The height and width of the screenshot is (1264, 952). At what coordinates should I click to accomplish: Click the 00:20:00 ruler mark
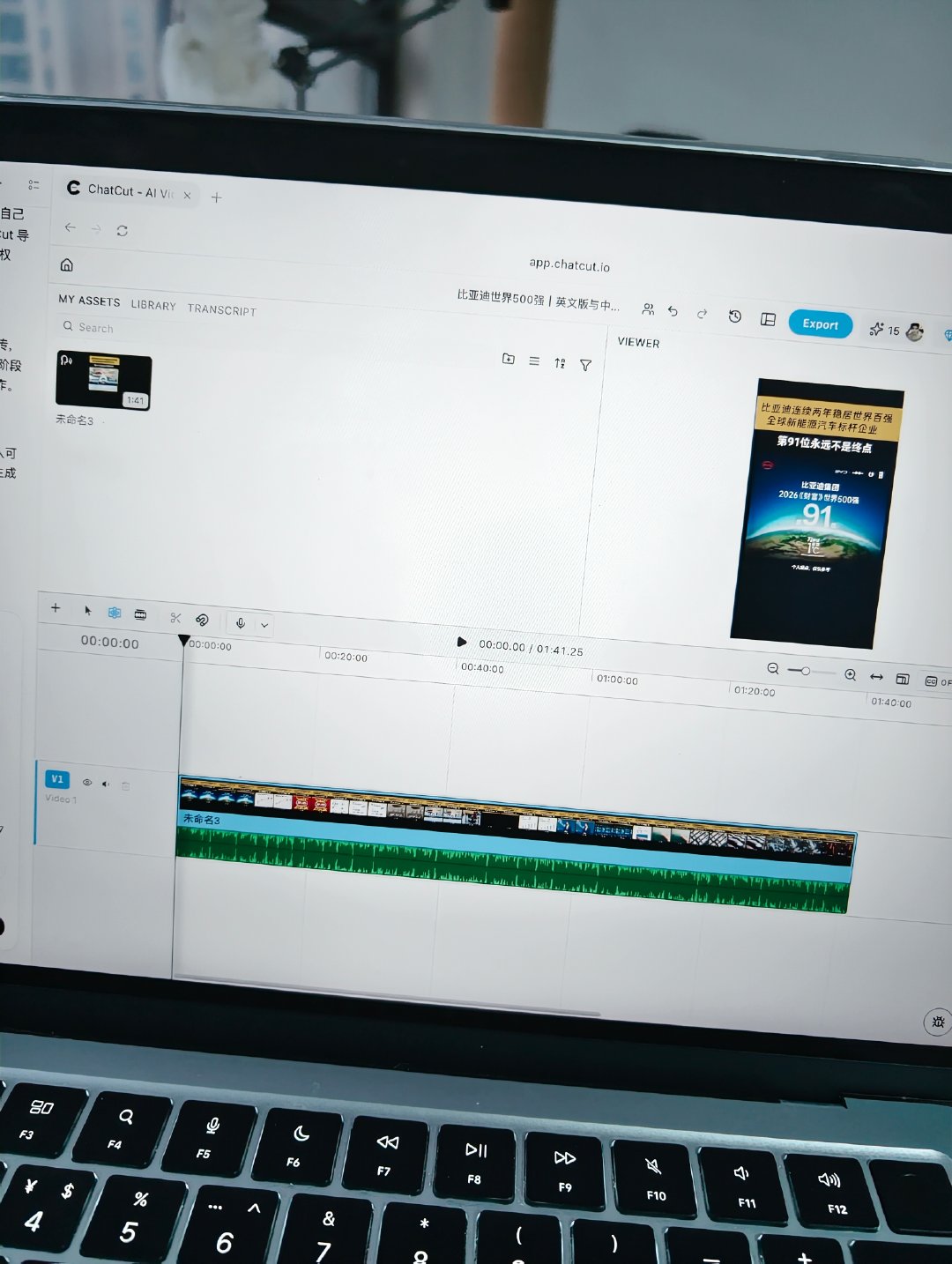[346, 657]
